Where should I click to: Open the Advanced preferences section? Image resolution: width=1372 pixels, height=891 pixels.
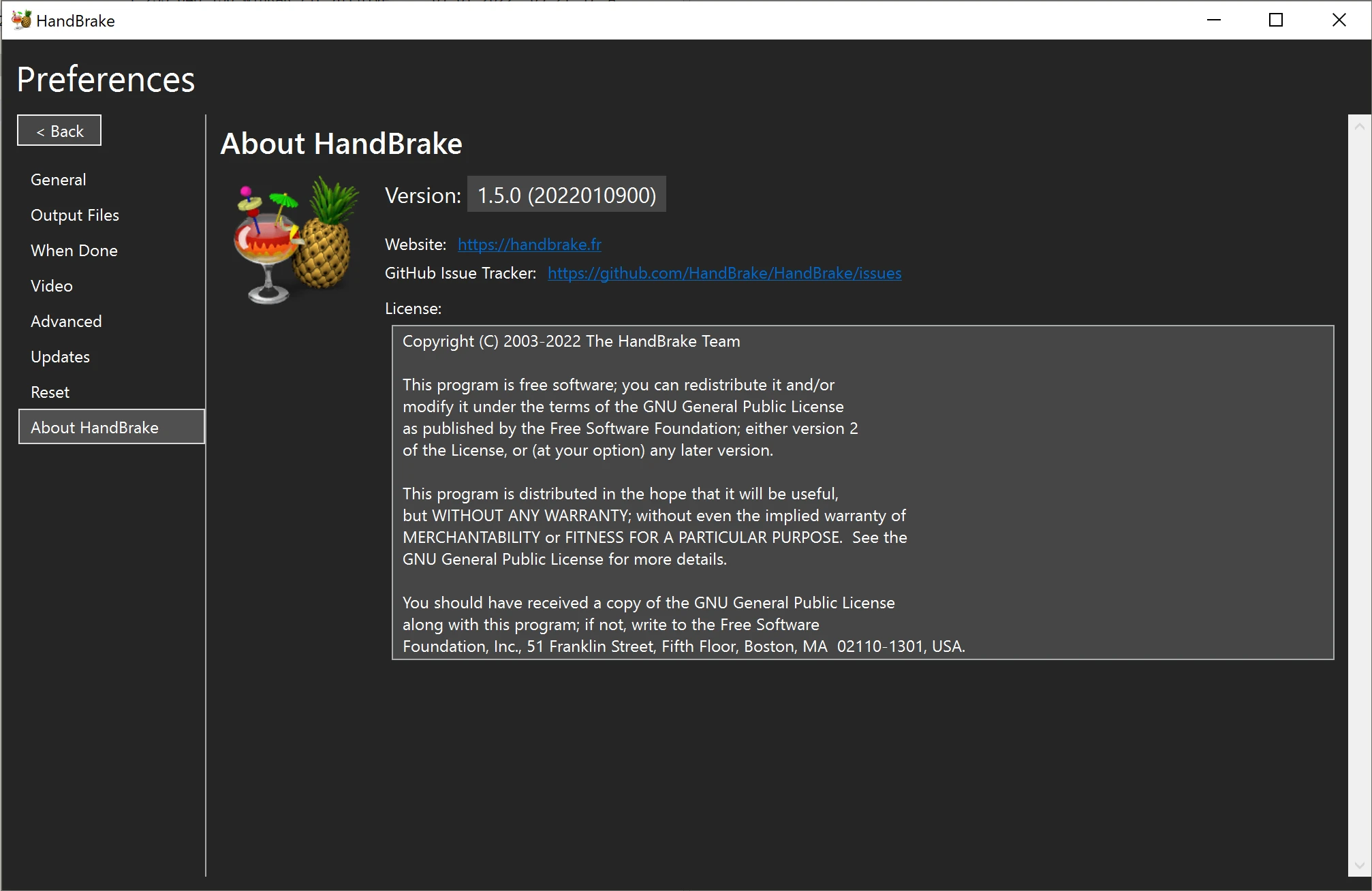tap(66, 322)
